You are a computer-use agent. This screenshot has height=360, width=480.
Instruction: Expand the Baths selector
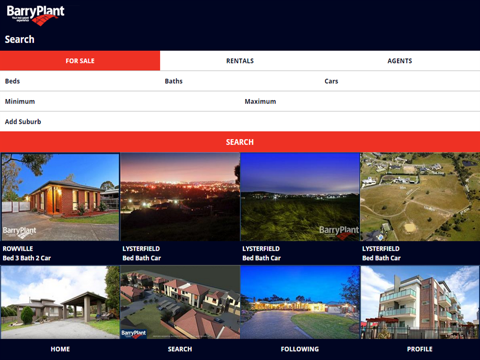[240, 81]
